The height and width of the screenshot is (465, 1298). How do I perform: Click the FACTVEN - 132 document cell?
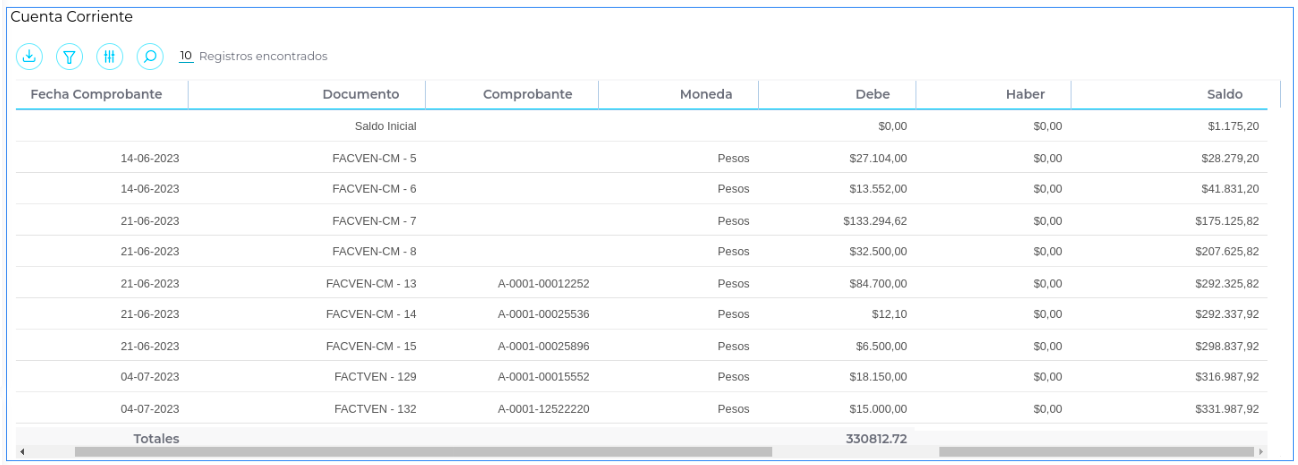(x=375, y=409)
